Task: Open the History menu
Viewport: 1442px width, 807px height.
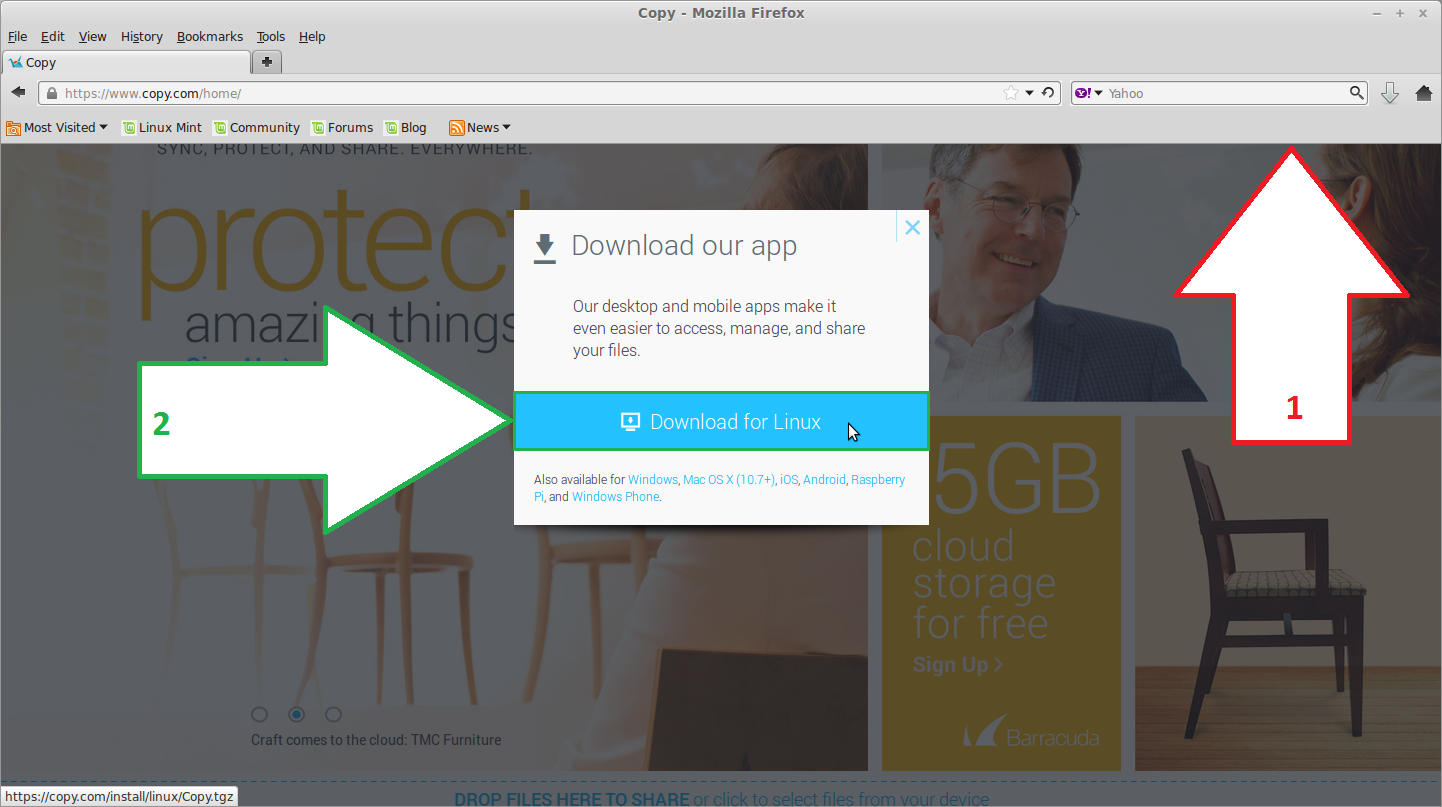Action: pos(141,36)
